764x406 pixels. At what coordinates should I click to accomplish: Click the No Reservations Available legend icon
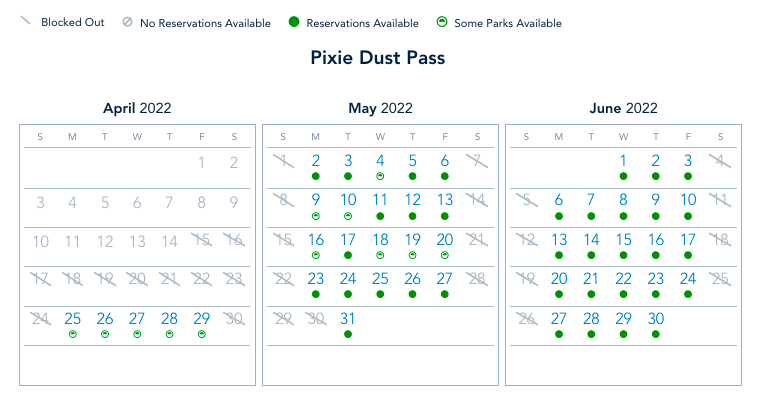point(126,22)
